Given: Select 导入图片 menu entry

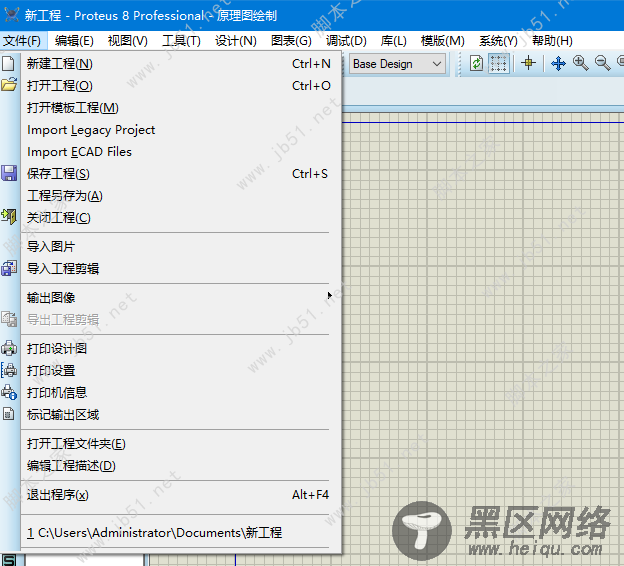Looking at the screenshot, I should click(x=181, y=247).
